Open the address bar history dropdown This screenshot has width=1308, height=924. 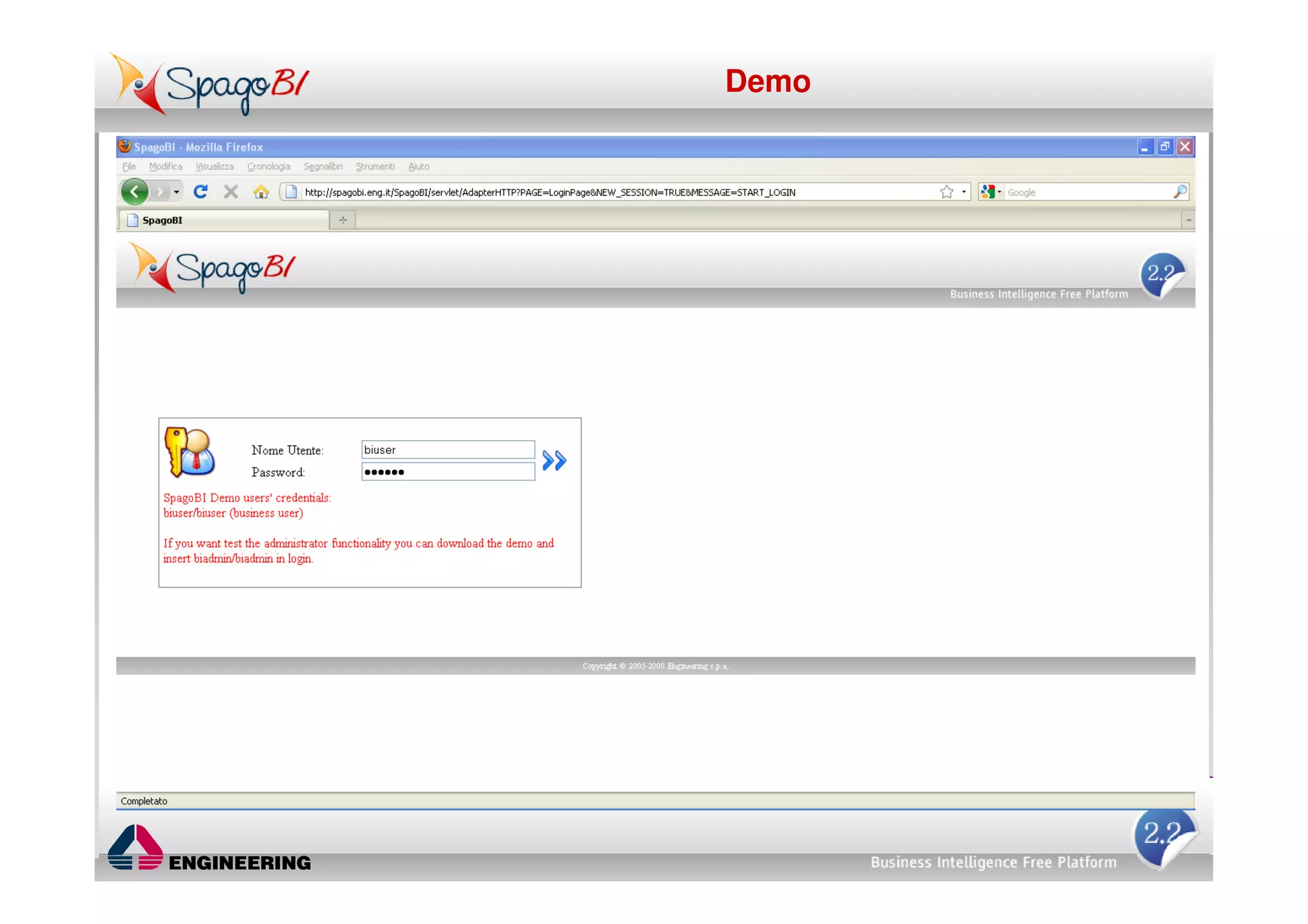(964, 192)
